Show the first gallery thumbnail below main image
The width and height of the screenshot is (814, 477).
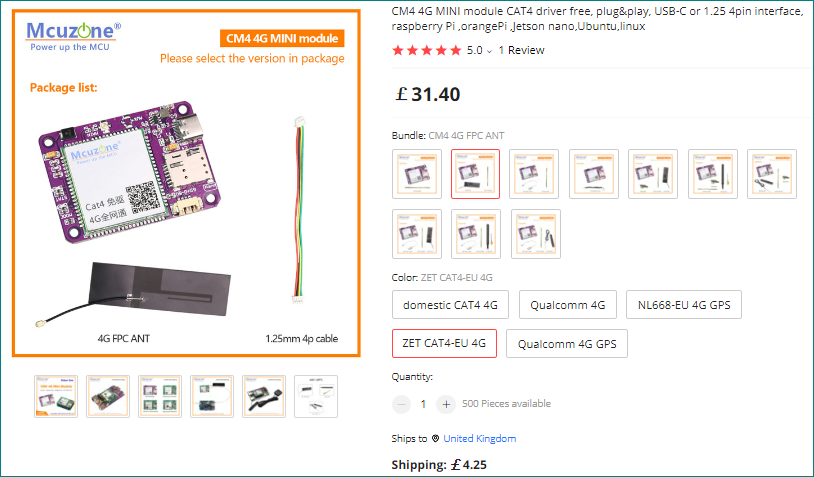point(56,396)
